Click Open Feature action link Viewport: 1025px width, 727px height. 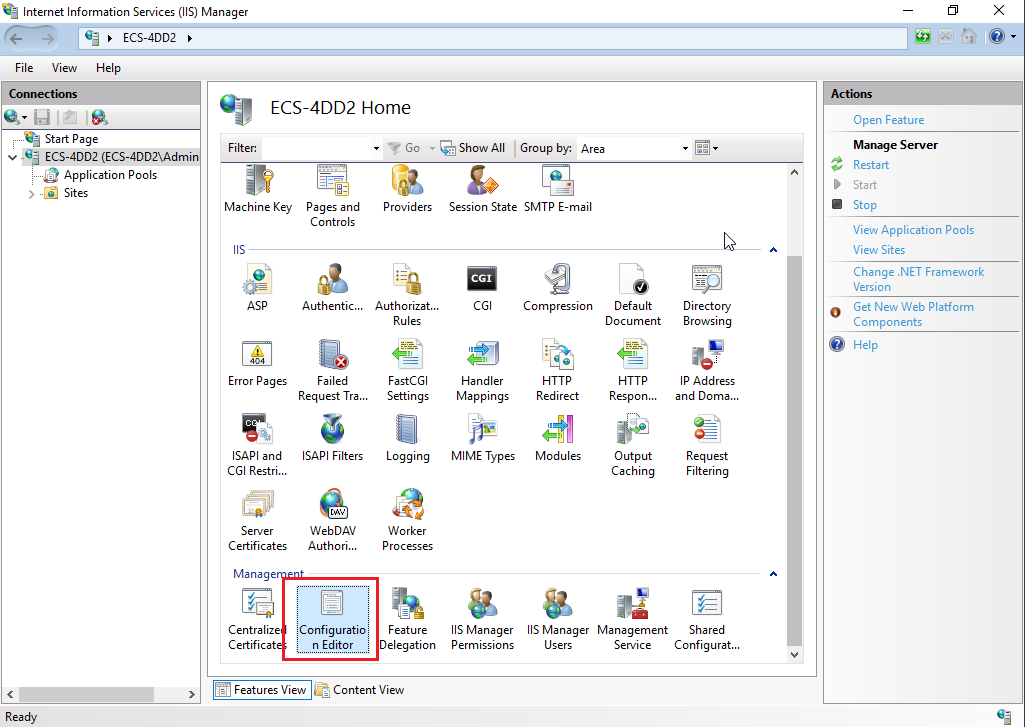point(888,120)
